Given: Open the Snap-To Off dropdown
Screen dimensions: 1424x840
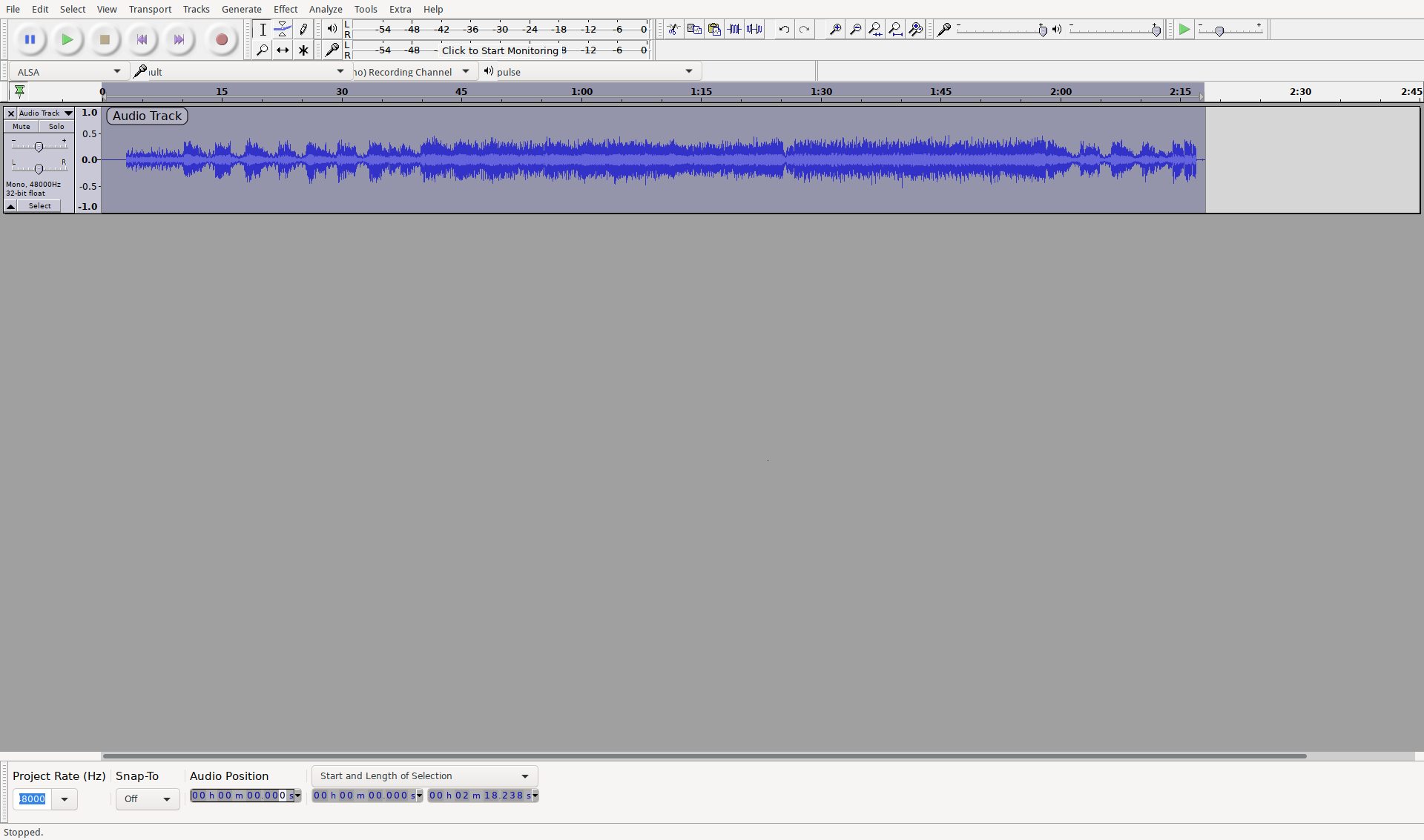Looking at the screenshot, I should [148, 799].
